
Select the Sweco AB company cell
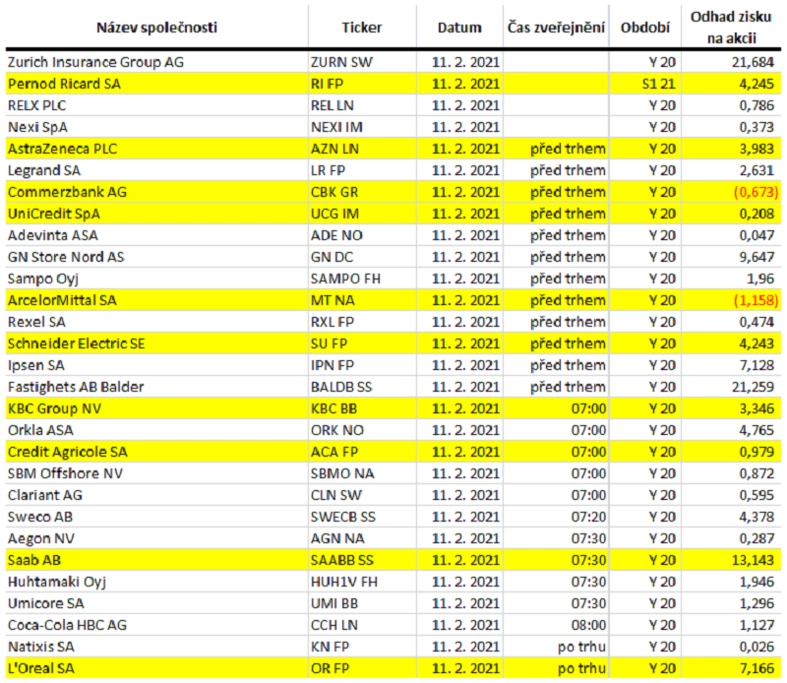(x=157, y=516)
